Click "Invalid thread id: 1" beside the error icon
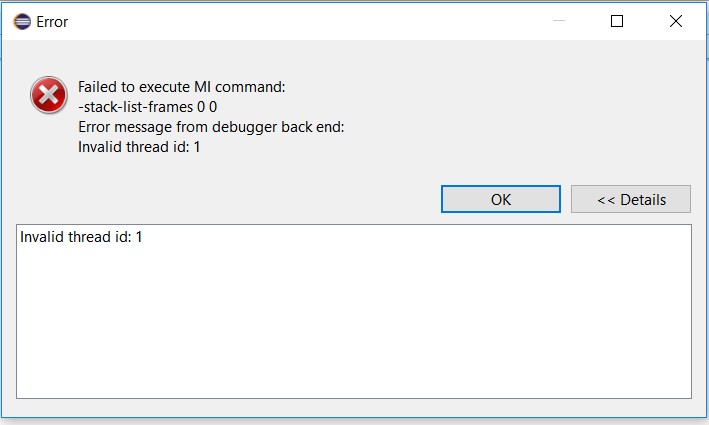The width and height of the screenshot is (709, 425). pyautogui.click(x=140, y=147)
